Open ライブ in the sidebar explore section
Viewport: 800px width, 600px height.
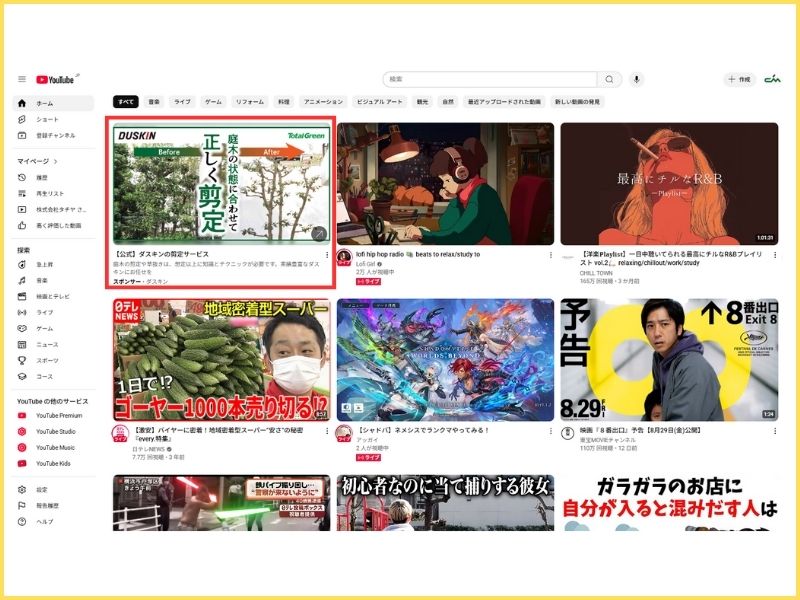click(53, 312)
